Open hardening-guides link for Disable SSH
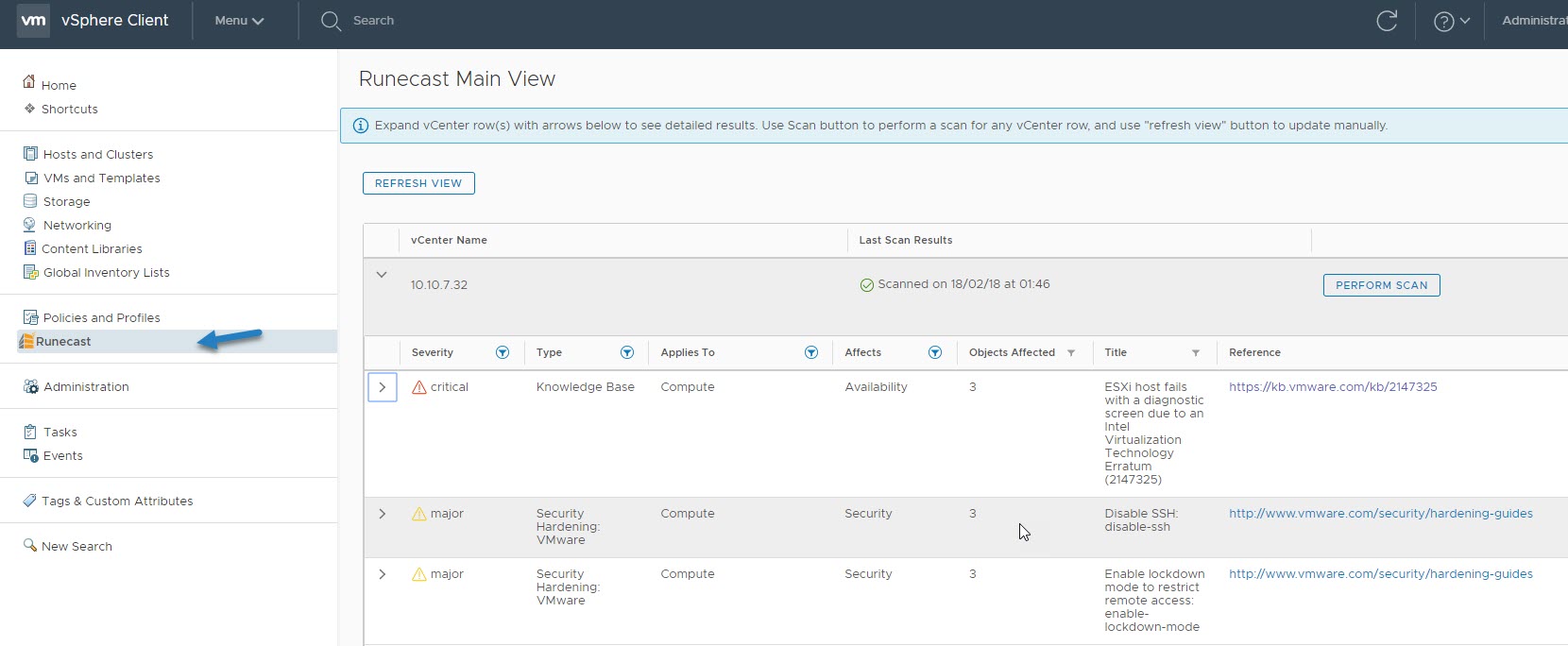Screen dimensions: 1568x646 (x=1381, y=514)
